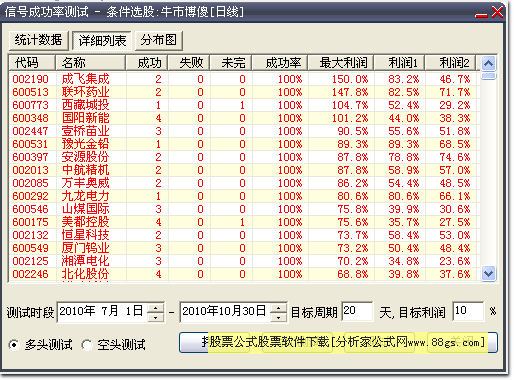
Task: Click code 002246 in the list
Action: pos(30,274)
